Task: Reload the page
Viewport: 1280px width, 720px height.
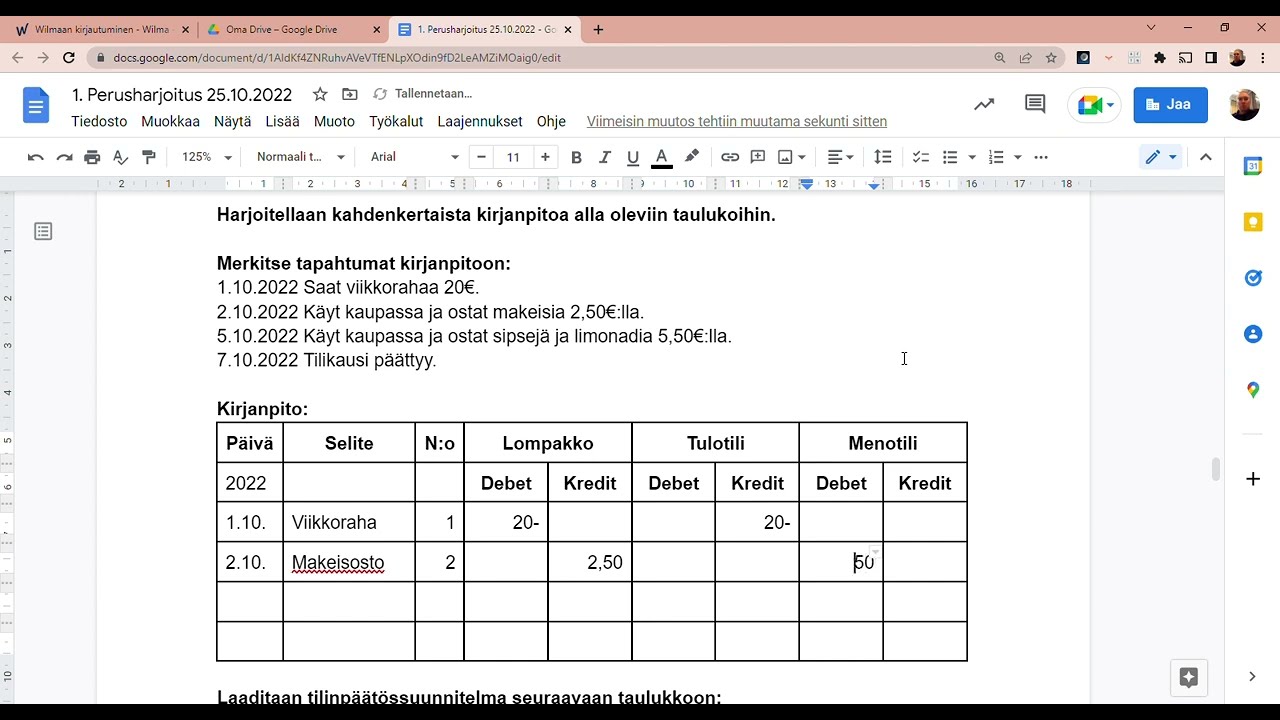Action: pos(68,58)
